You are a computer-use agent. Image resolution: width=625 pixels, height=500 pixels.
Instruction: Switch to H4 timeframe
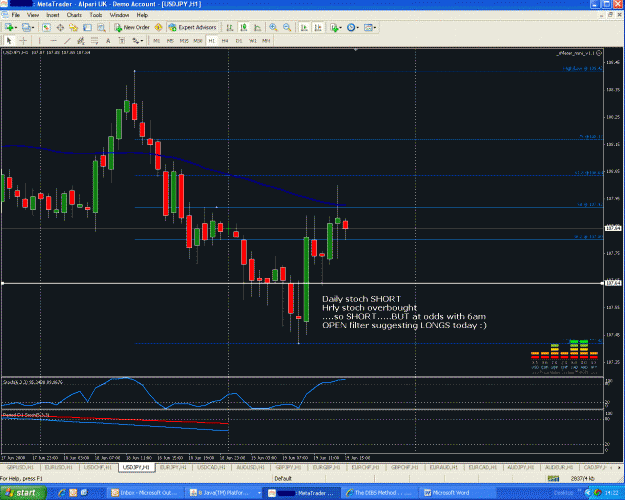click(x=225, y=41)
